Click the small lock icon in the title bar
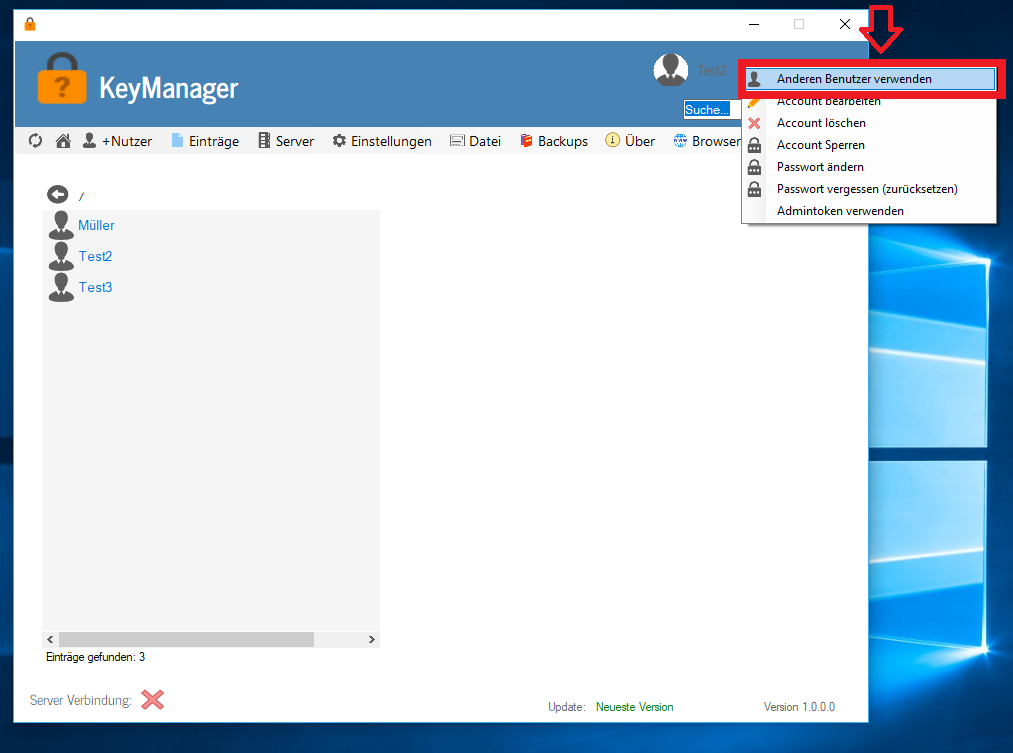Image resolution: width=1013 pixels, height=753 pixels. (30, 24)
